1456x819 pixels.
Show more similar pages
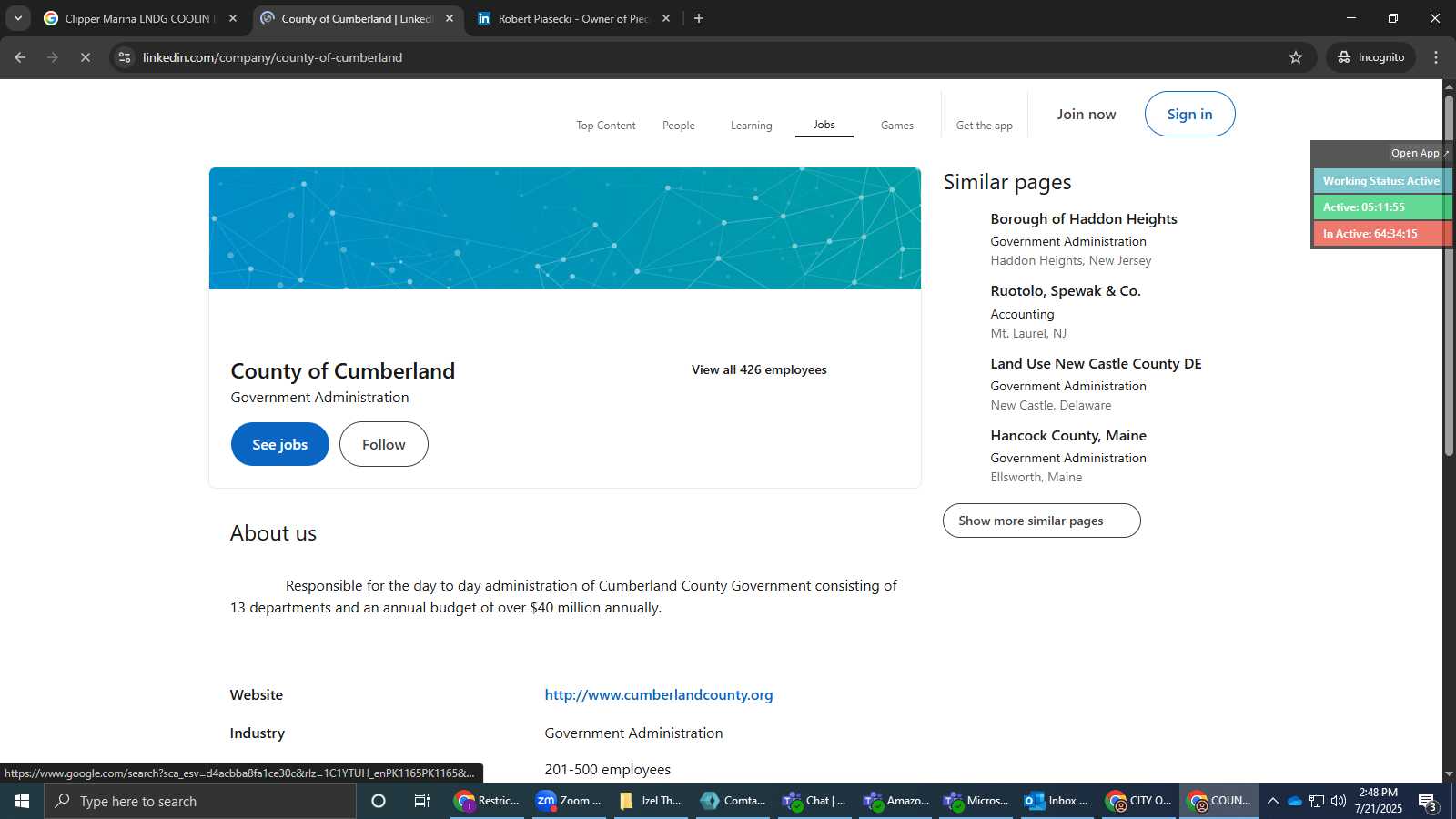point(1042,521)
